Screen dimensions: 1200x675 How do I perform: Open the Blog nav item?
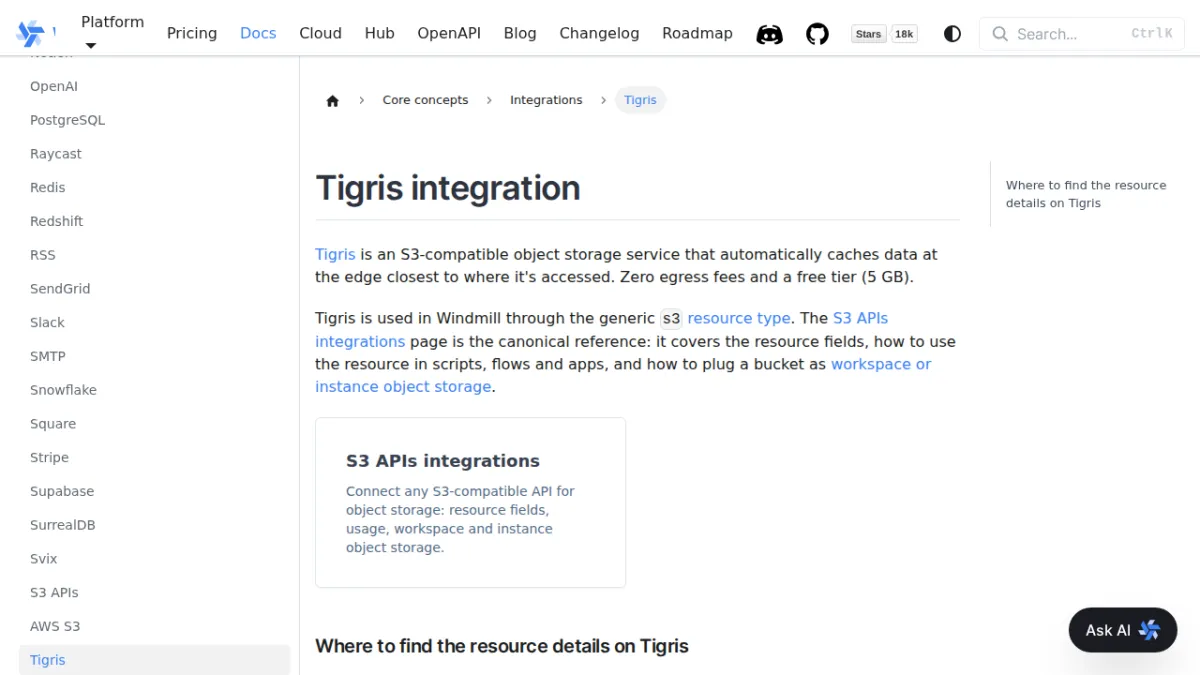coord(520,33)
